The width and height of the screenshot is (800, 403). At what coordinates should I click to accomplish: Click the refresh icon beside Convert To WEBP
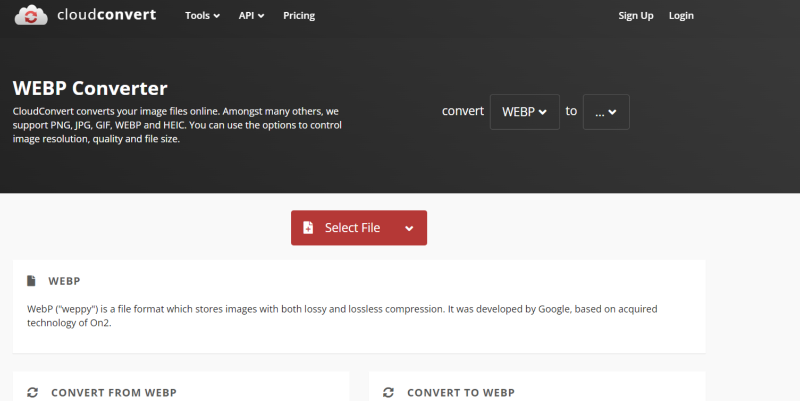pyautogui.click(x=388, y=392)
